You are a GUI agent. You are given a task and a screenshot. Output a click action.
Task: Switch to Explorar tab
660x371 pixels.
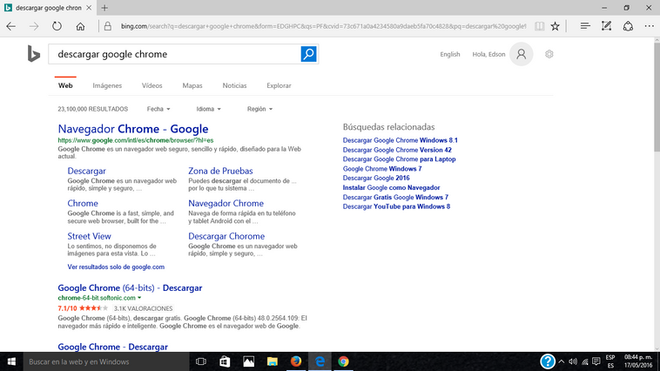click(279, 85)
